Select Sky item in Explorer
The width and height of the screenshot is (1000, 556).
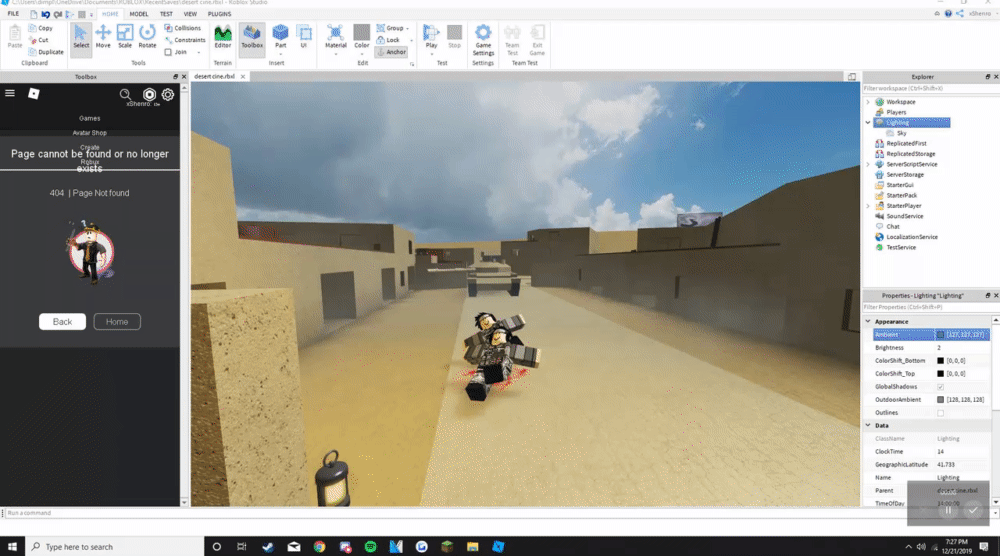tap(901, 133)
